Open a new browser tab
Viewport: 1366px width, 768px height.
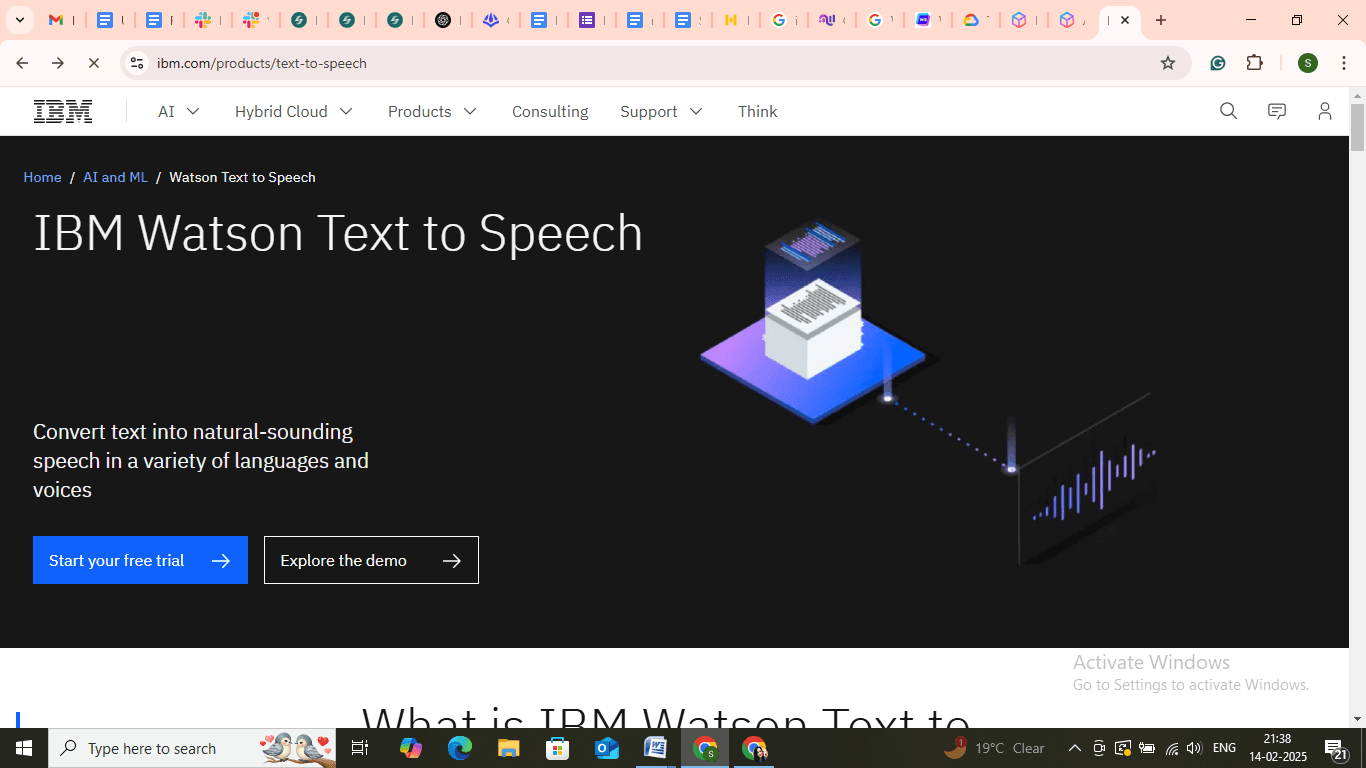click(x=1161, y=20)
